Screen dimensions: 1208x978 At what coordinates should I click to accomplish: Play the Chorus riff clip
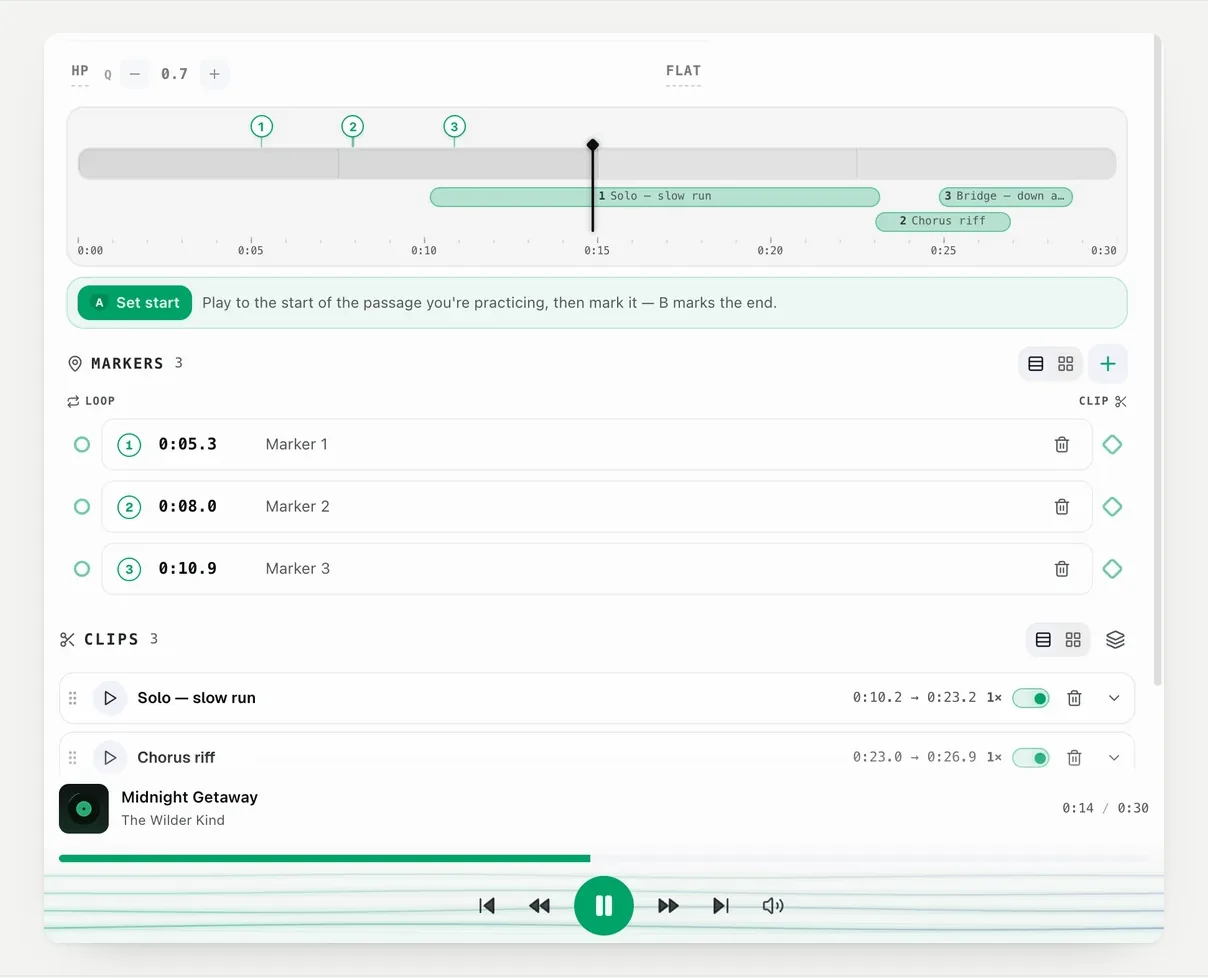pyautogui.click(x=110, y=758)
